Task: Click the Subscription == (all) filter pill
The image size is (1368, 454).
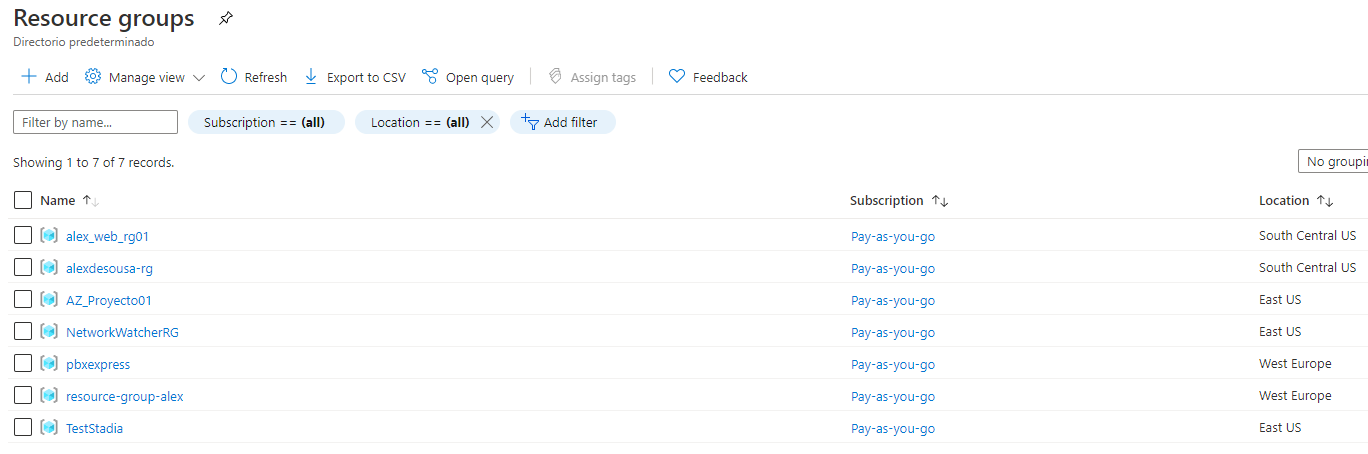Action: (266, 122)
